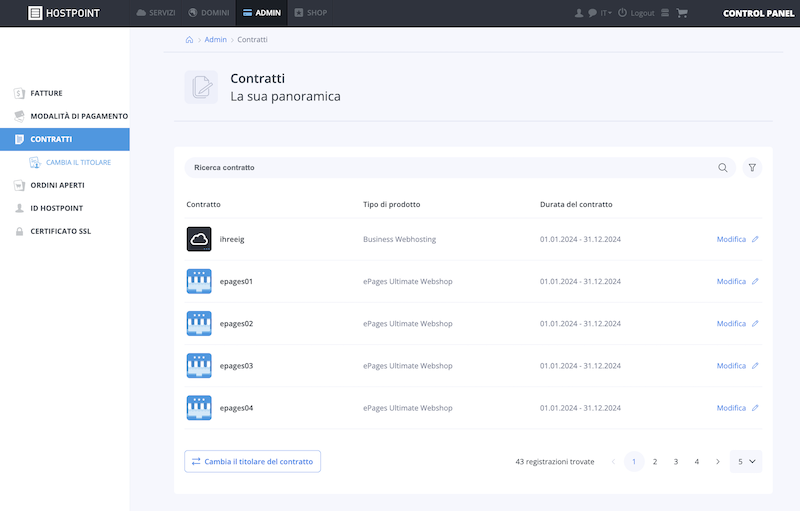Go to pagination page 3
The height and width of the screenshot is (511, 800).
[676, 462]
